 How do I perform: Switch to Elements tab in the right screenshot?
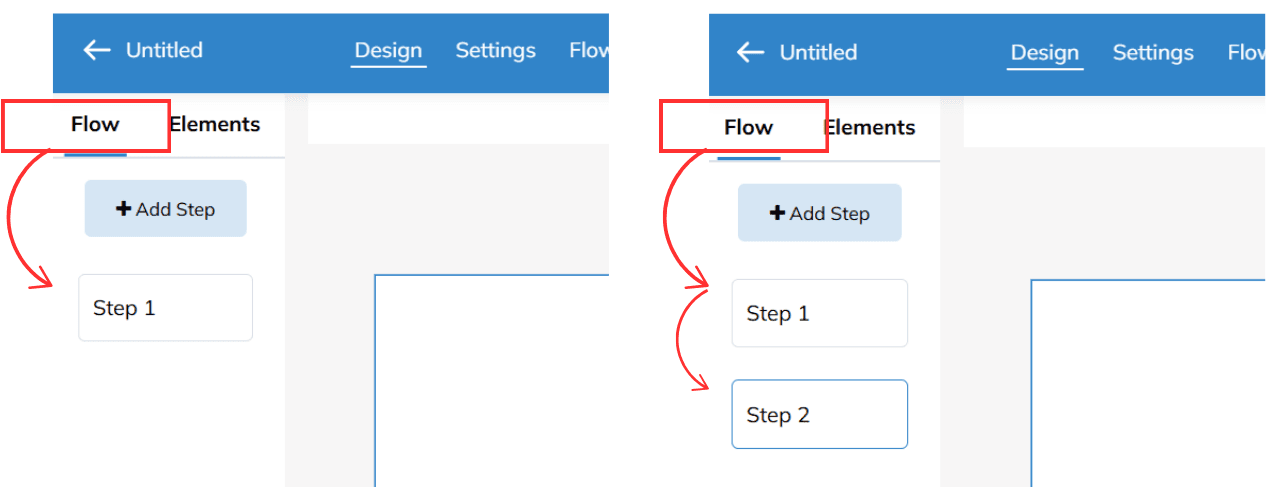[871, 128]
